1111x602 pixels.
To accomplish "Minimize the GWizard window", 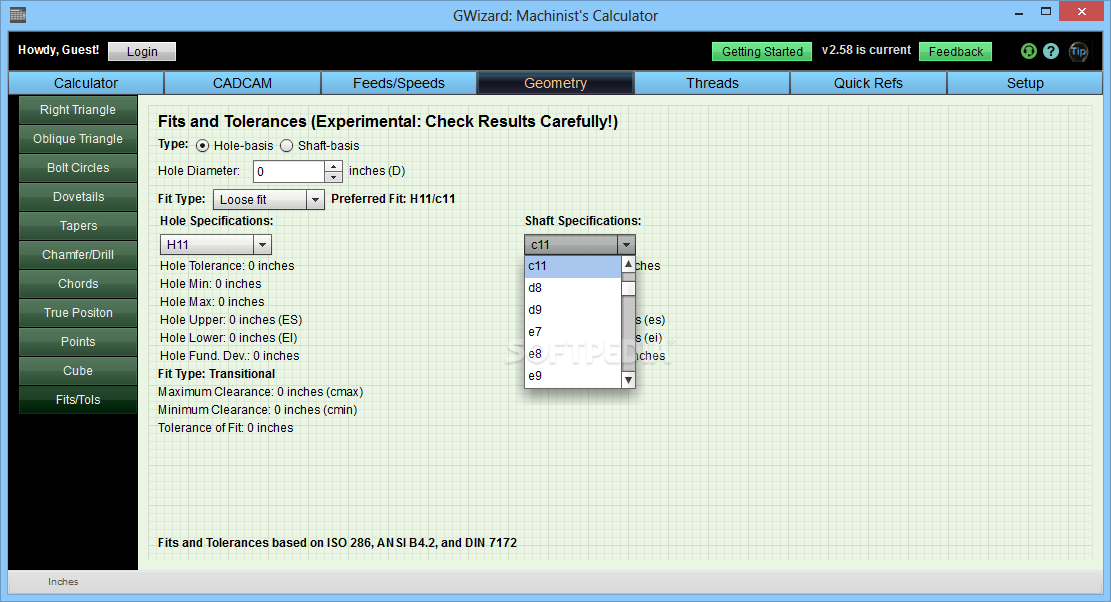I will coord(1019,13).
